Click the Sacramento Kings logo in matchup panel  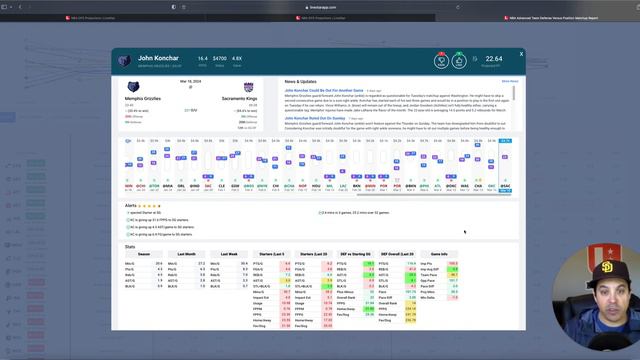pos(249,87)
